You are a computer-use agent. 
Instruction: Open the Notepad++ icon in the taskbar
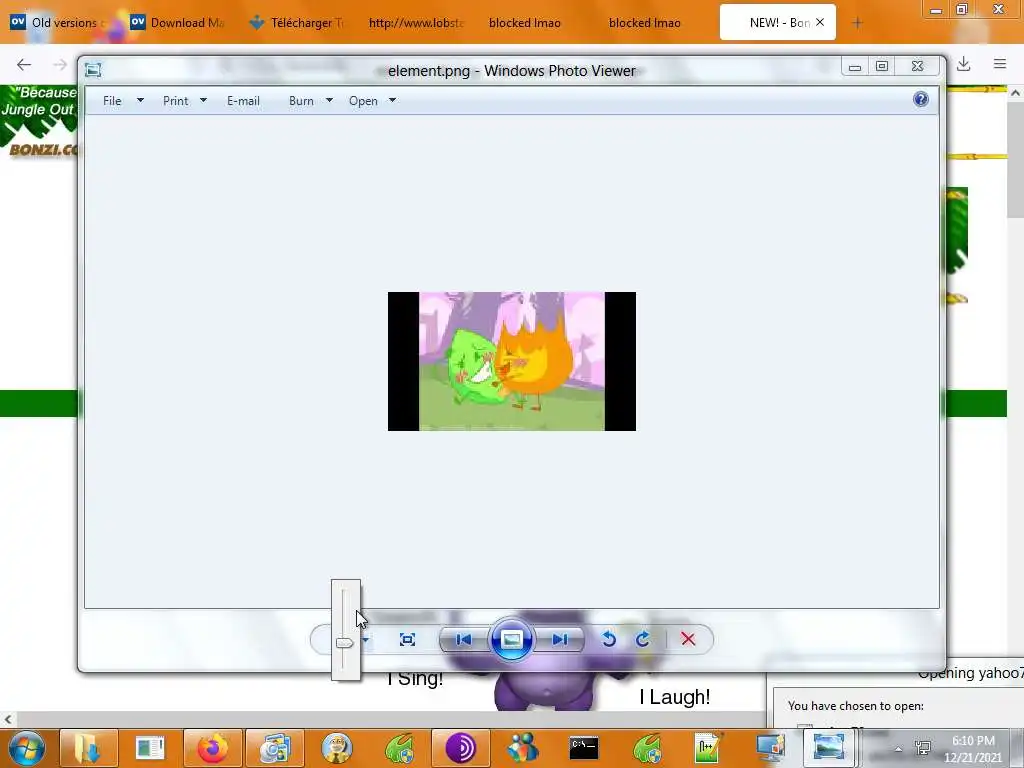tap(708, 748)
